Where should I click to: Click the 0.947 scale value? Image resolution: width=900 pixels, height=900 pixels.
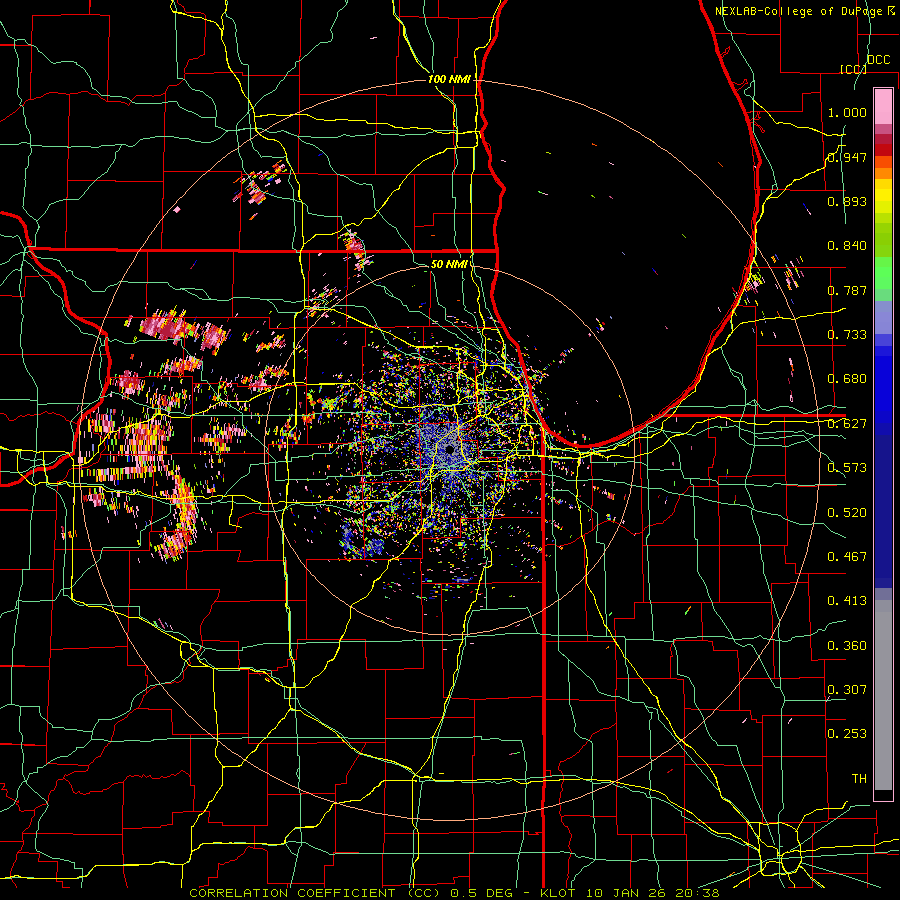coord(847,157)
